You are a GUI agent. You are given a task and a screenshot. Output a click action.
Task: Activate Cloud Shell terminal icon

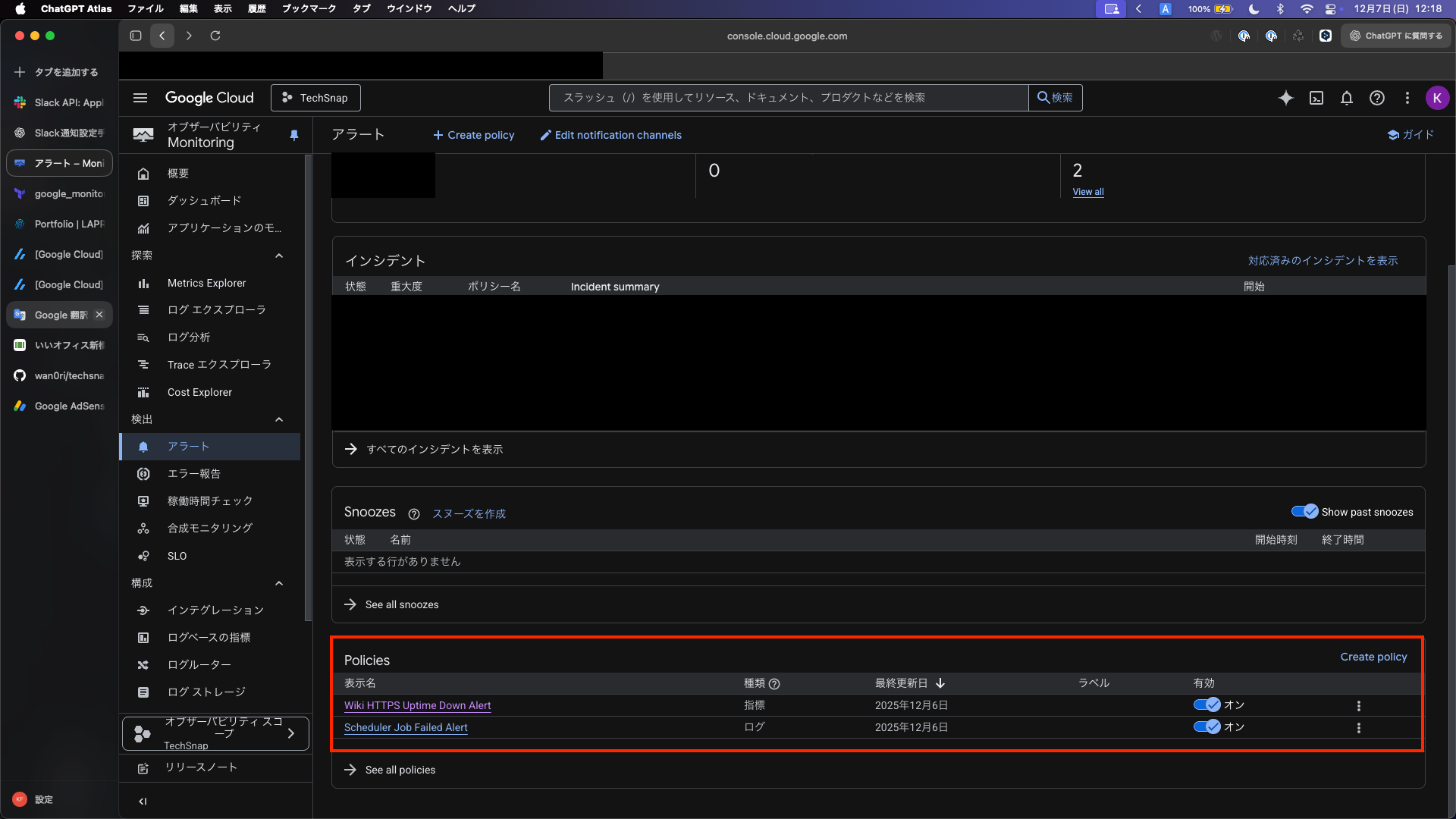click(x=1316, y=98)
